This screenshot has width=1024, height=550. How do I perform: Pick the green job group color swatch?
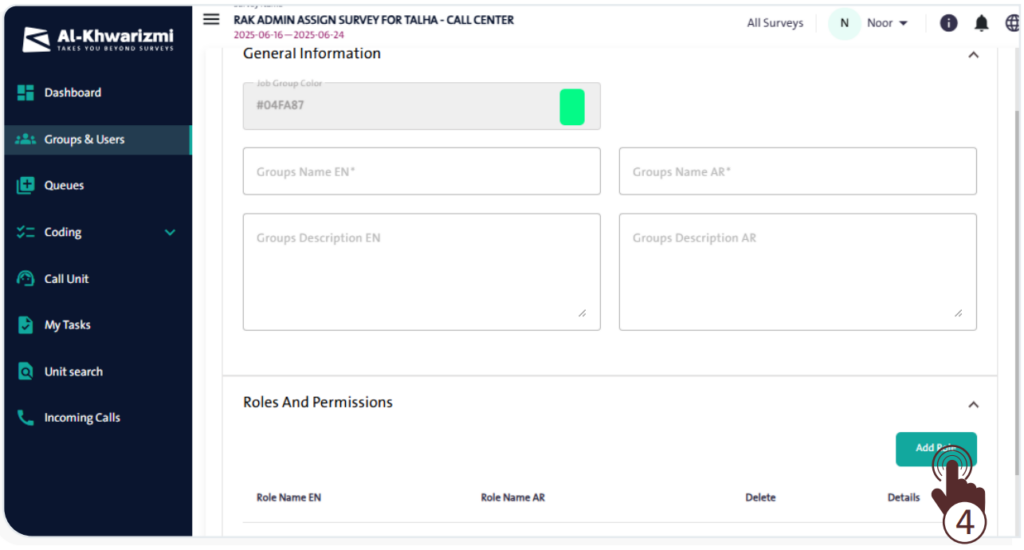[x=571, y=106]
